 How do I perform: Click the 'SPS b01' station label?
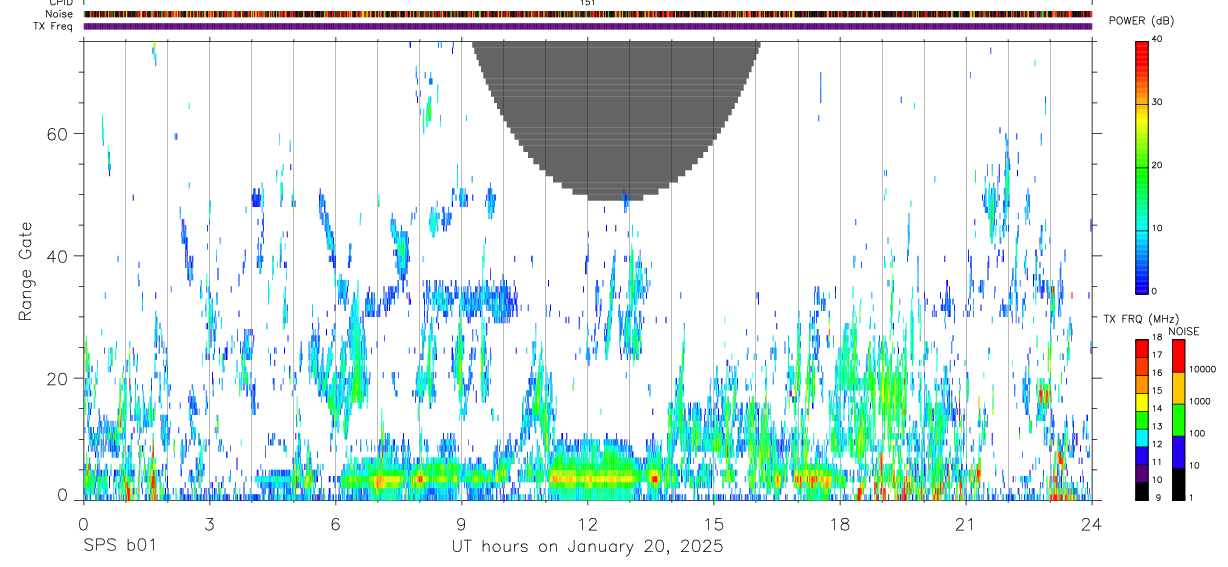coord(118,546)
